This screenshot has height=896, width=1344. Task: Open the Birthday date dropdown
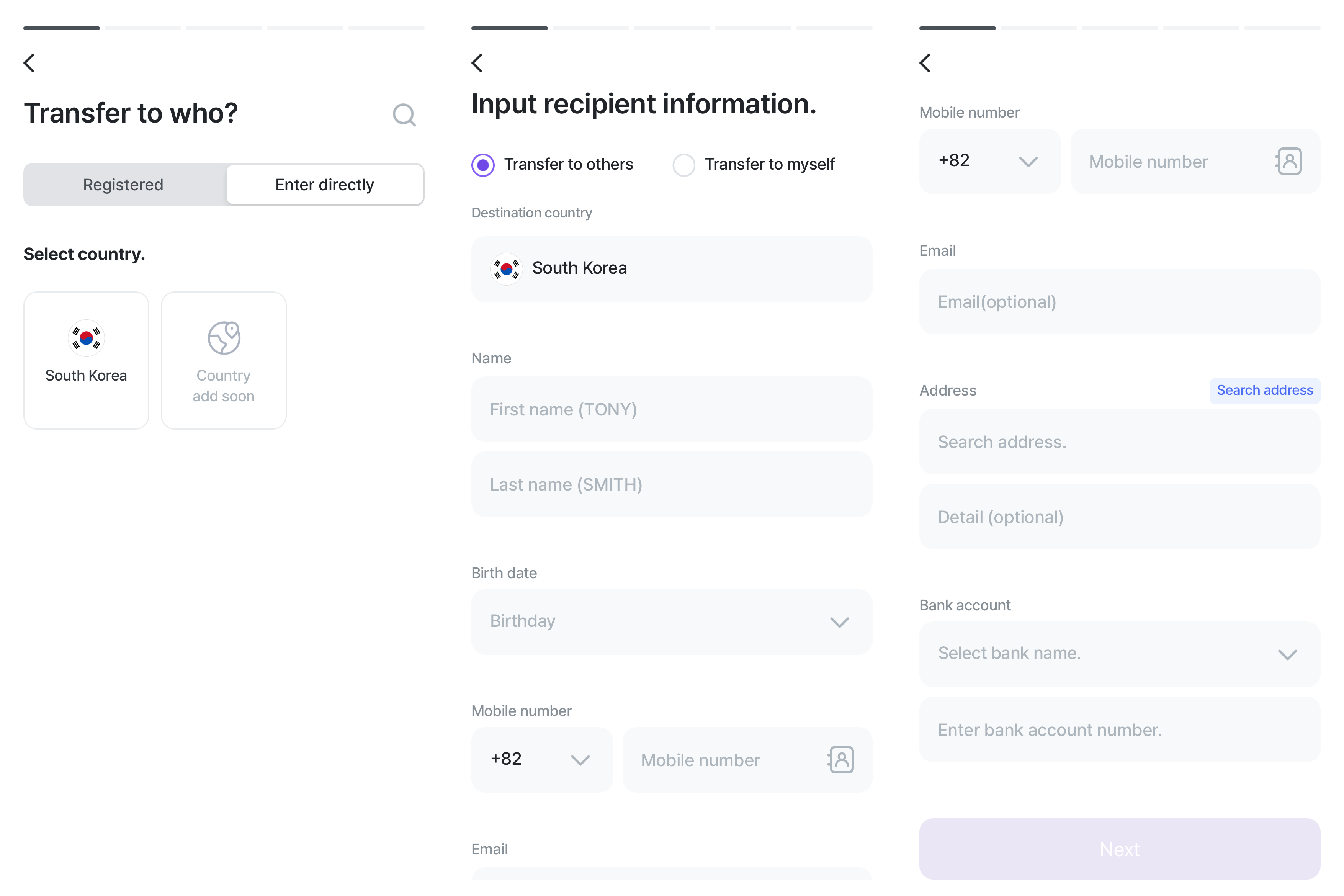(x=672, y=621)
